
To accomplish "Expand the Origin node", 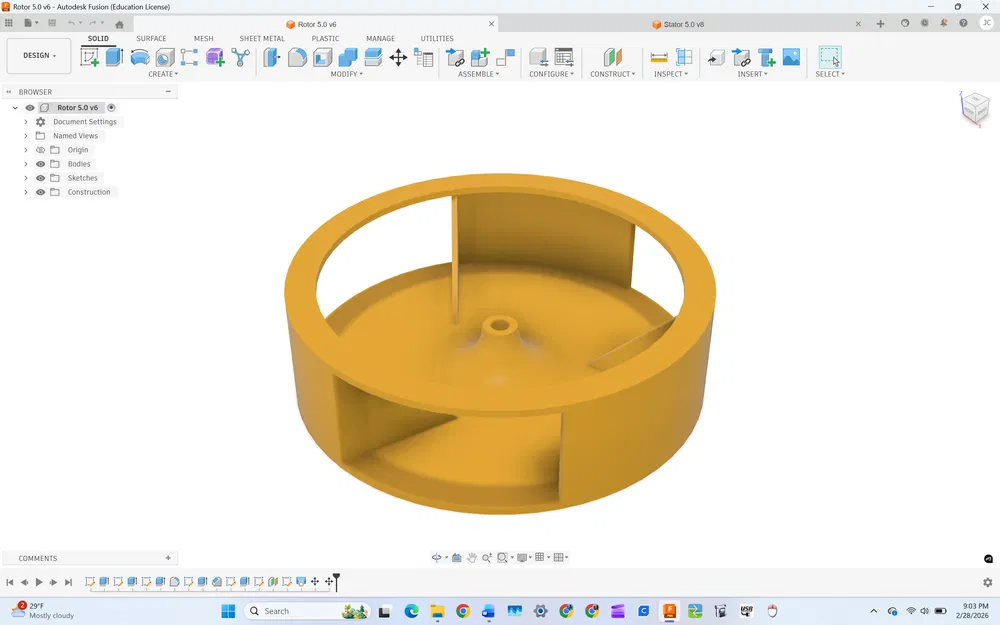I will (26, 150).
